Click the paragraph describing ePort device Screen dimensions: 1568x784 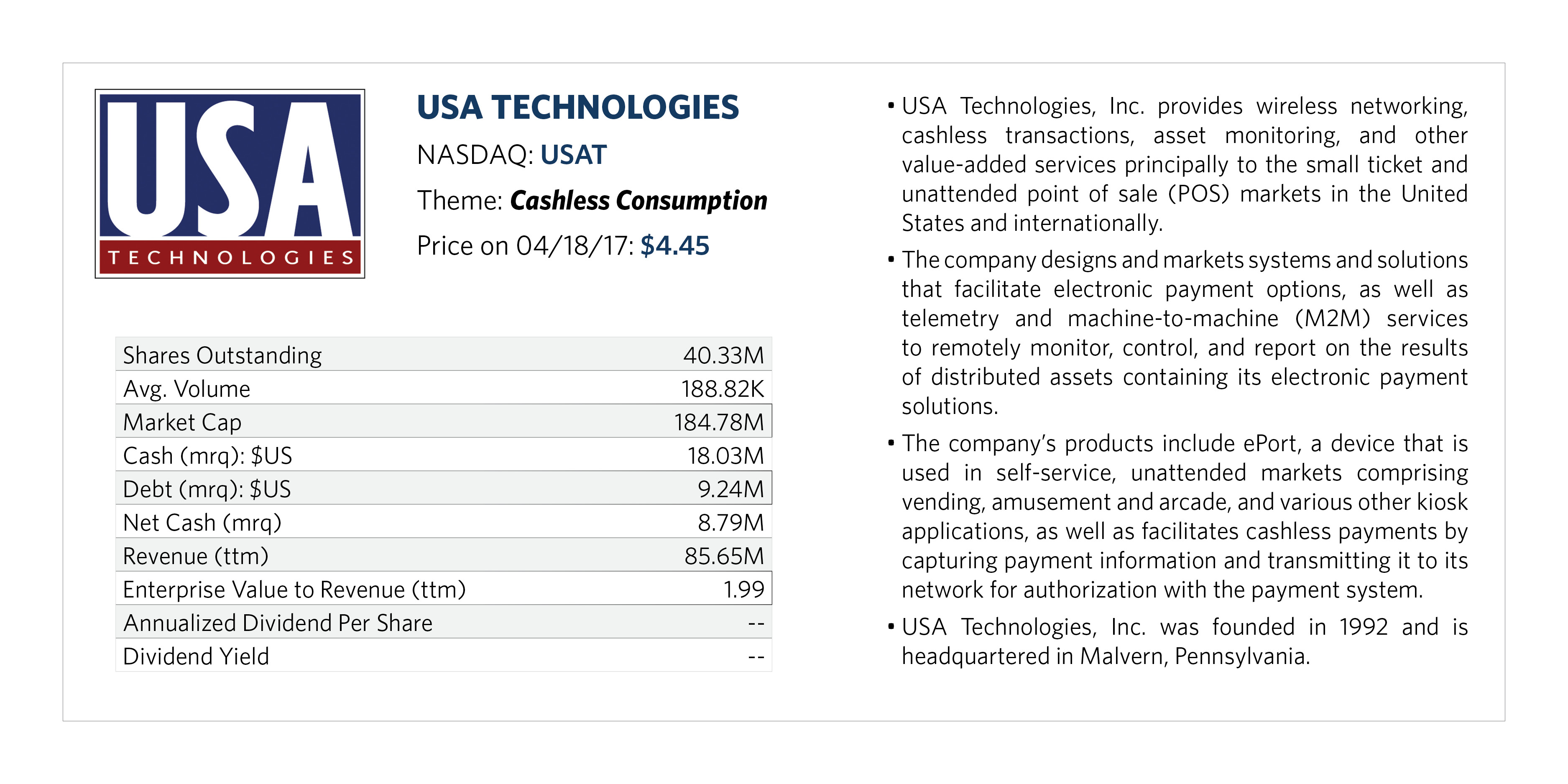pos(1178,516)
